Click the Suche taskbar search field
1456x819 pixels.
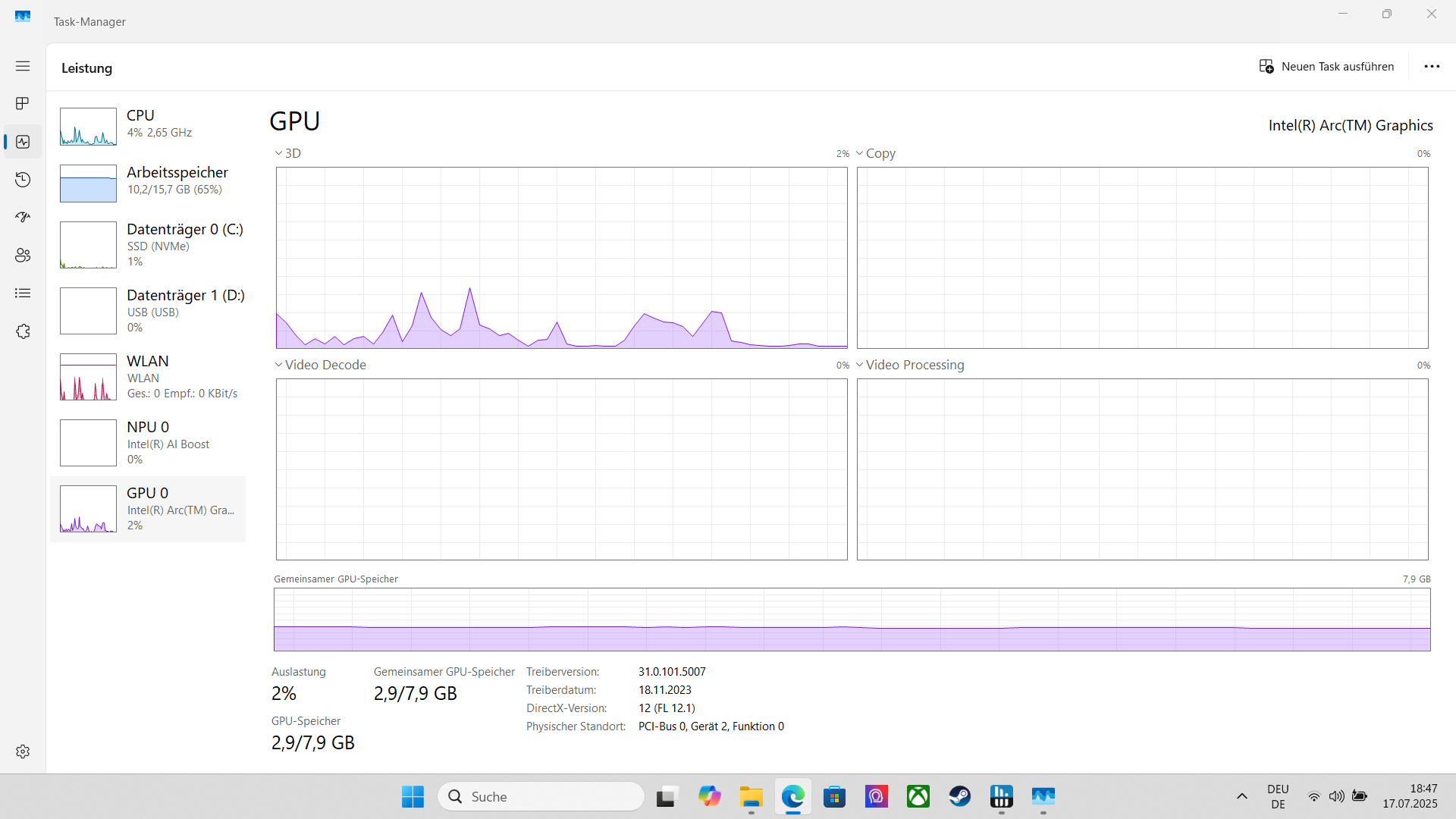point(541,796)
